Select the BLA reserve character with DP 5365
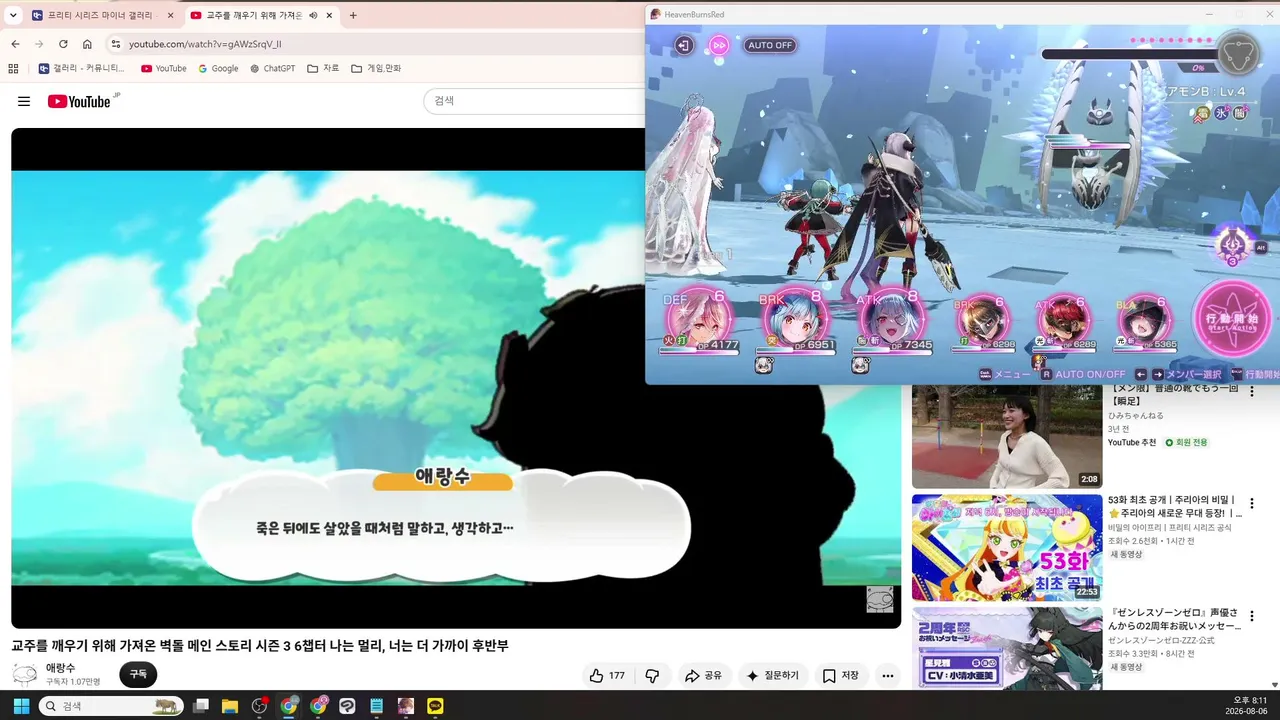Screen dimensions: 1280x720 point(1144,322)
